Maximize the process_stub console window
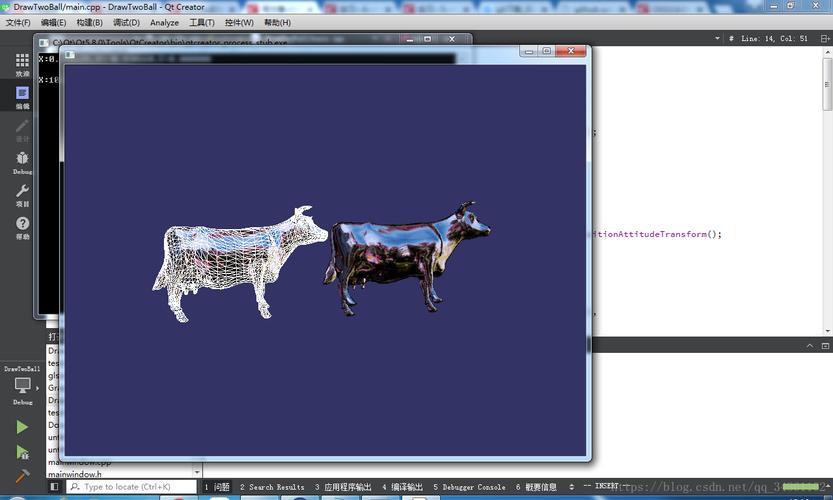The height and width of the screenshot is (500, 833). point(428,39)
